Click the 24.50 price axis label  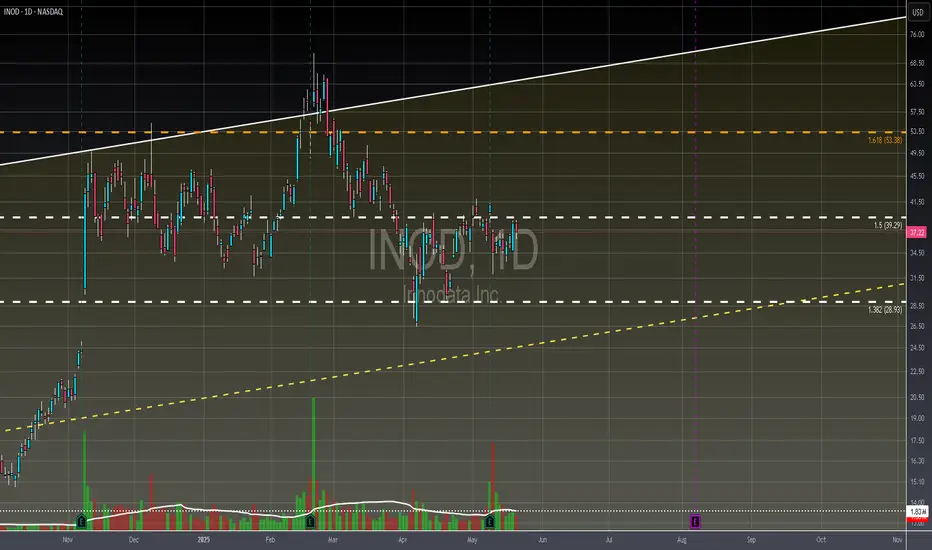(917, 347)
